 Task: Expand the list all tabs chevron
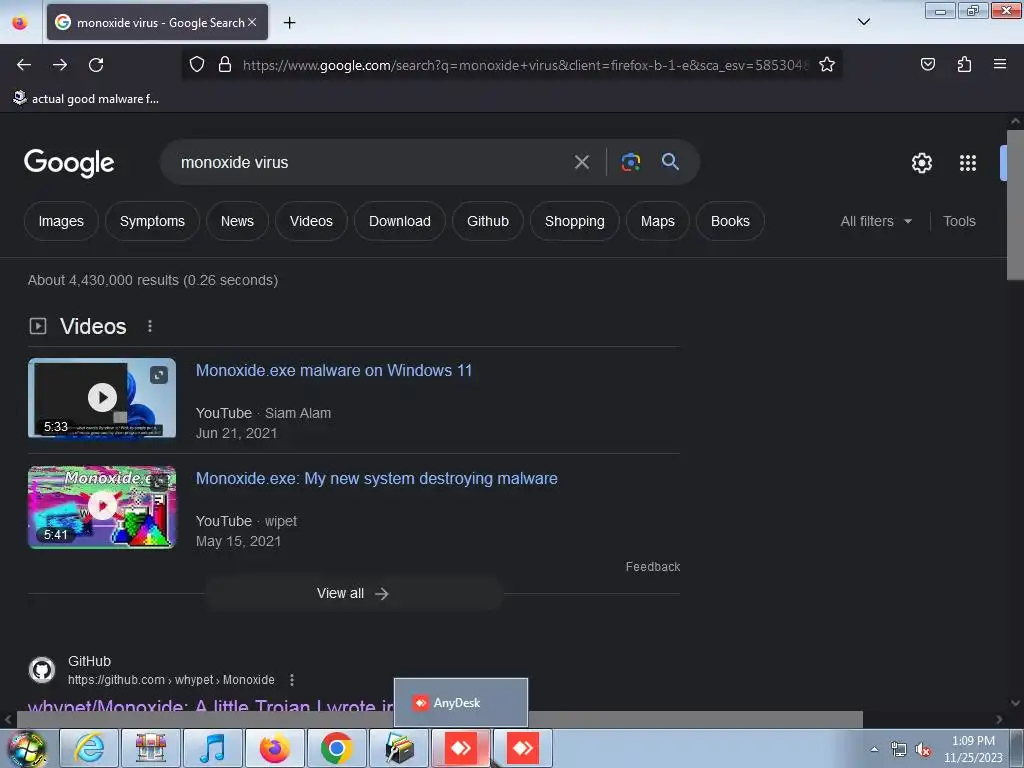[x=863, y=22]
